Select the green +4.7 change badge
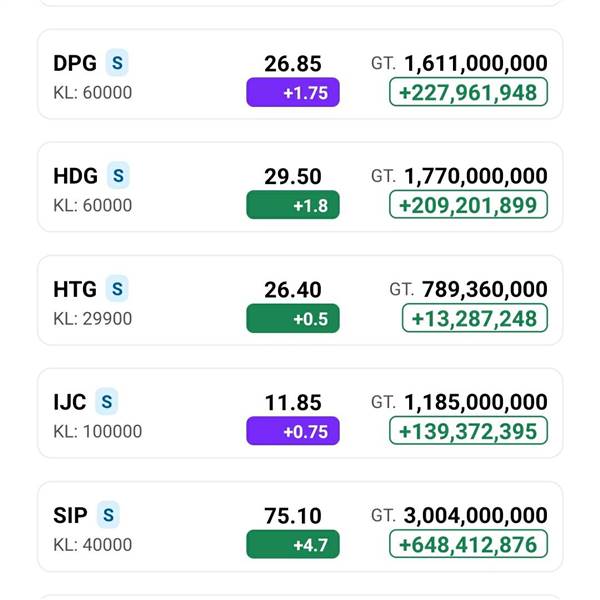The width and height of the screenshot is (600, 600). click(x=293, y=544)
